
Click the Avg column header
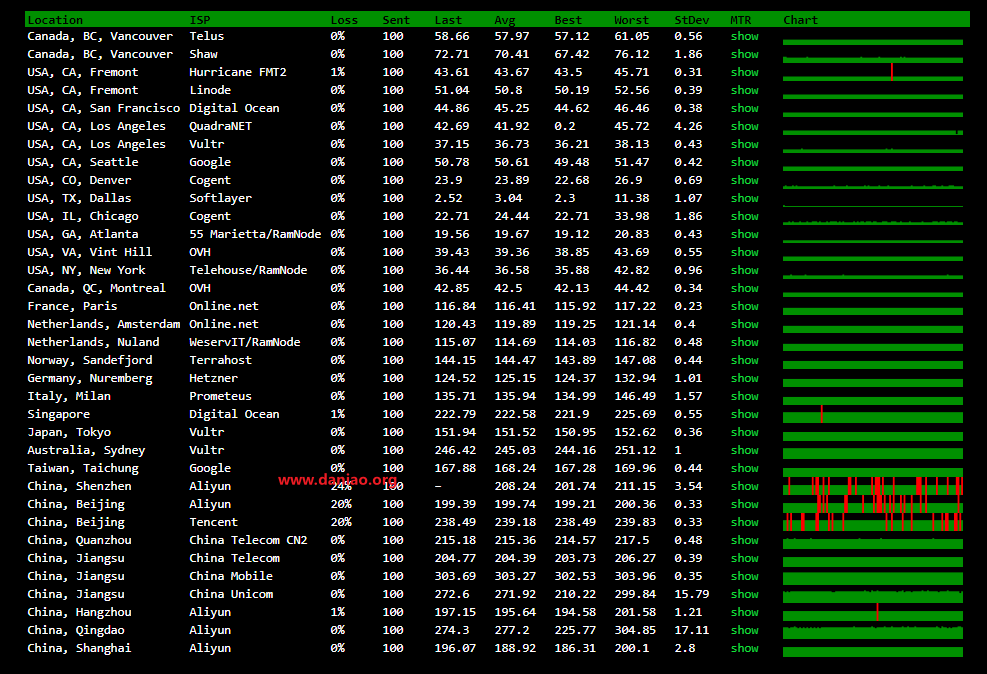coord(504,20)
